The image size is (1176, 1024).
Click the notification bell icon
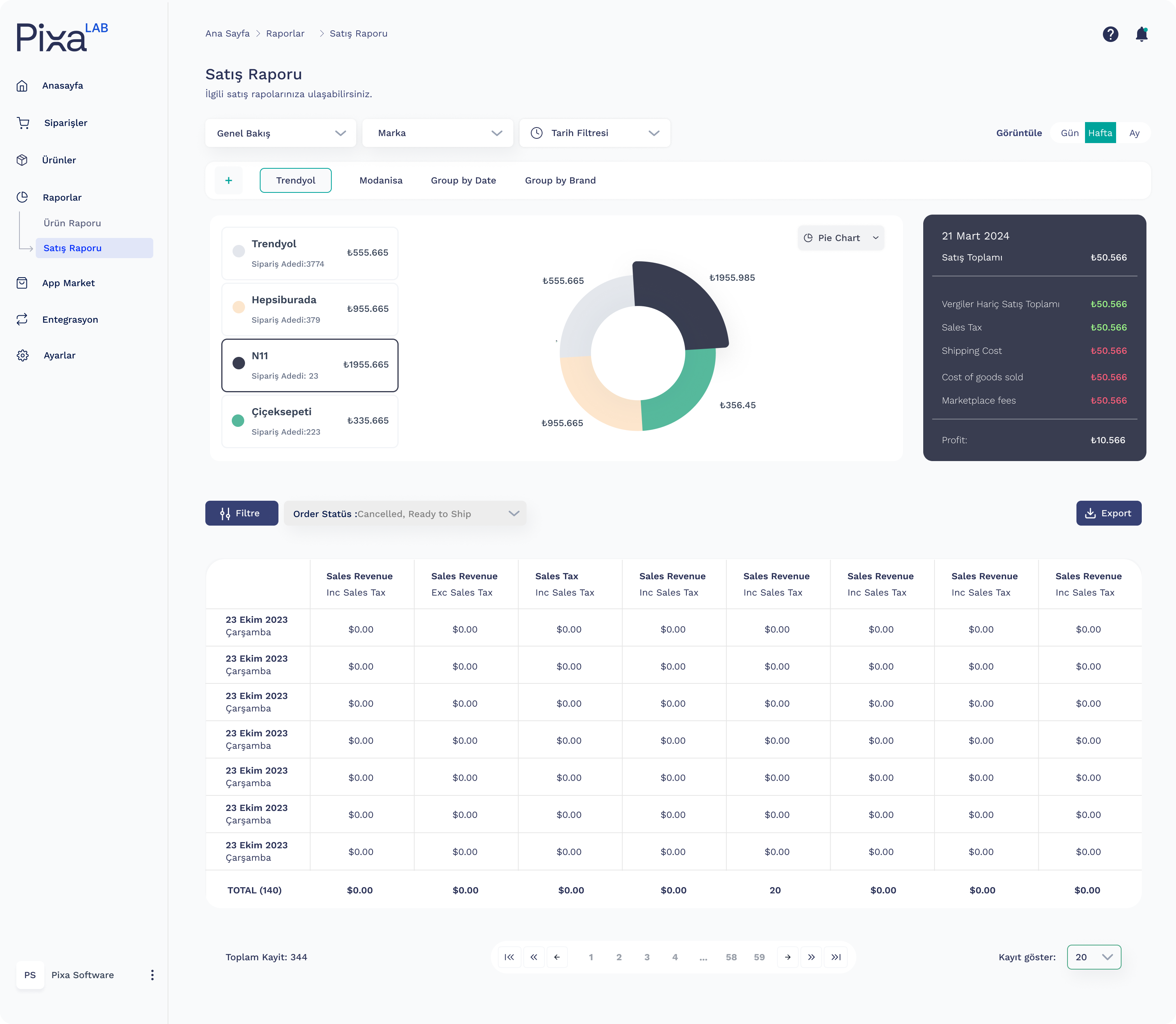pos(1141,34)
